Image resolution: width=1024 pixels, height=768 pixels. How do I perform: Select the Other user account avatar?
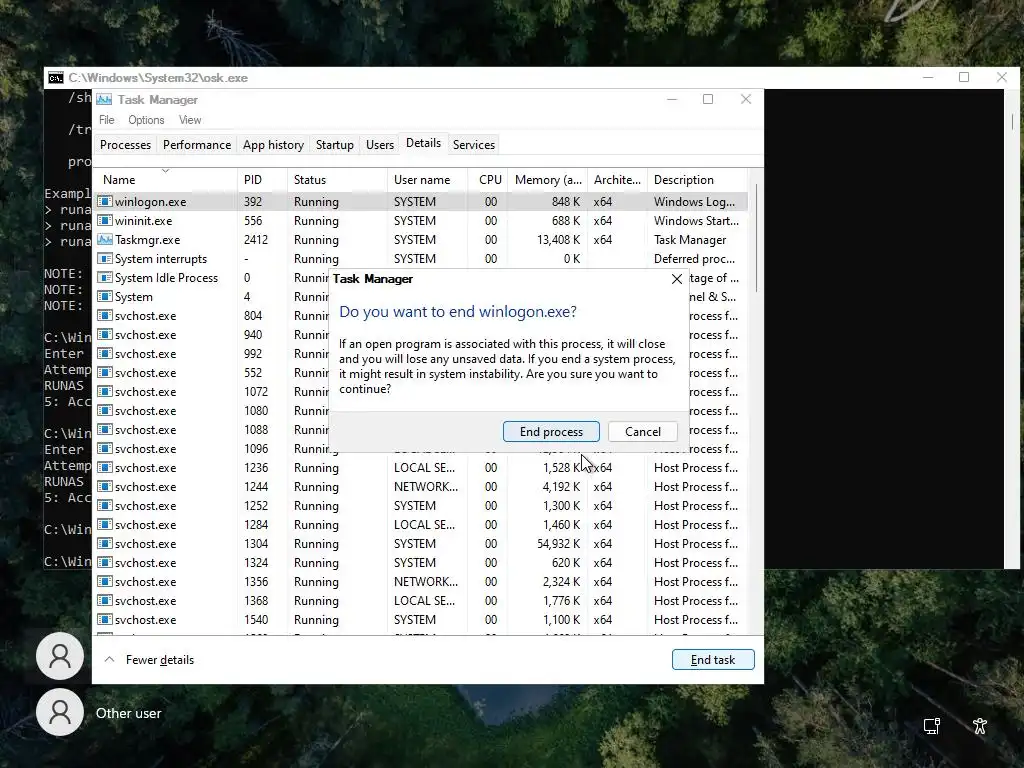point(60,712)
